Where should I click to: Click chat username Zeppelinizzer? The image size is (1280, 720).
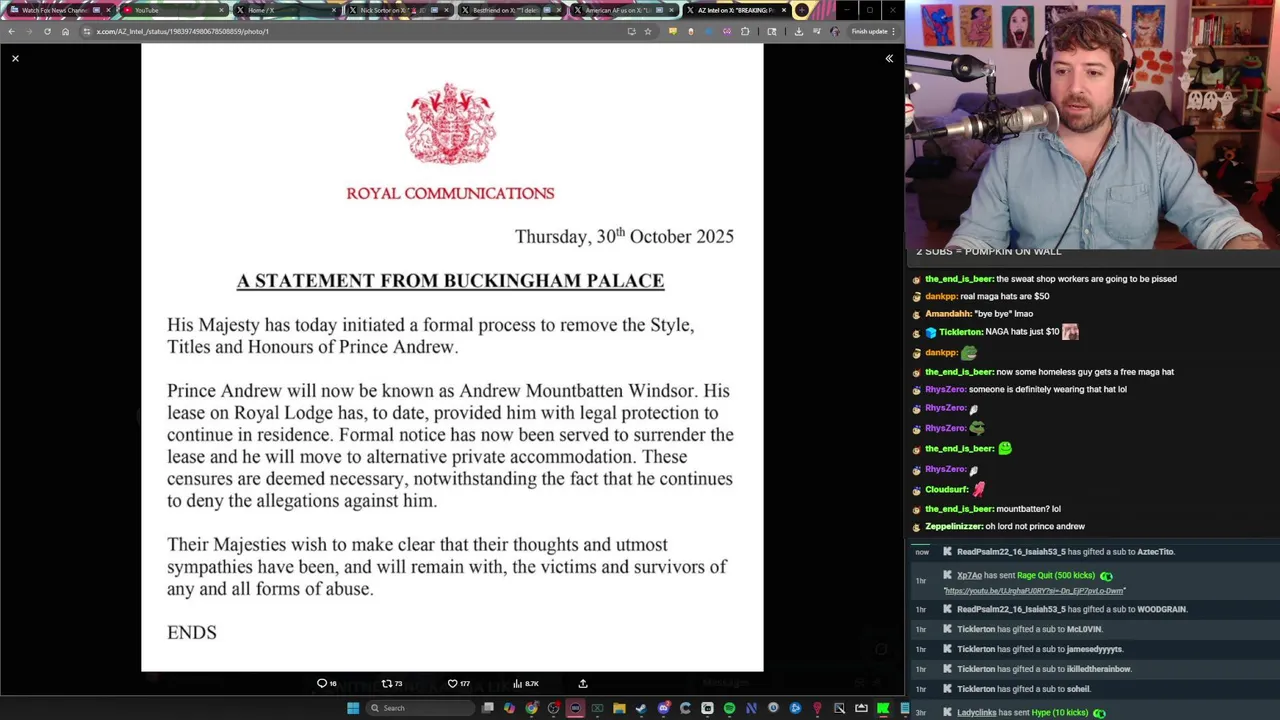coord(954,527)
